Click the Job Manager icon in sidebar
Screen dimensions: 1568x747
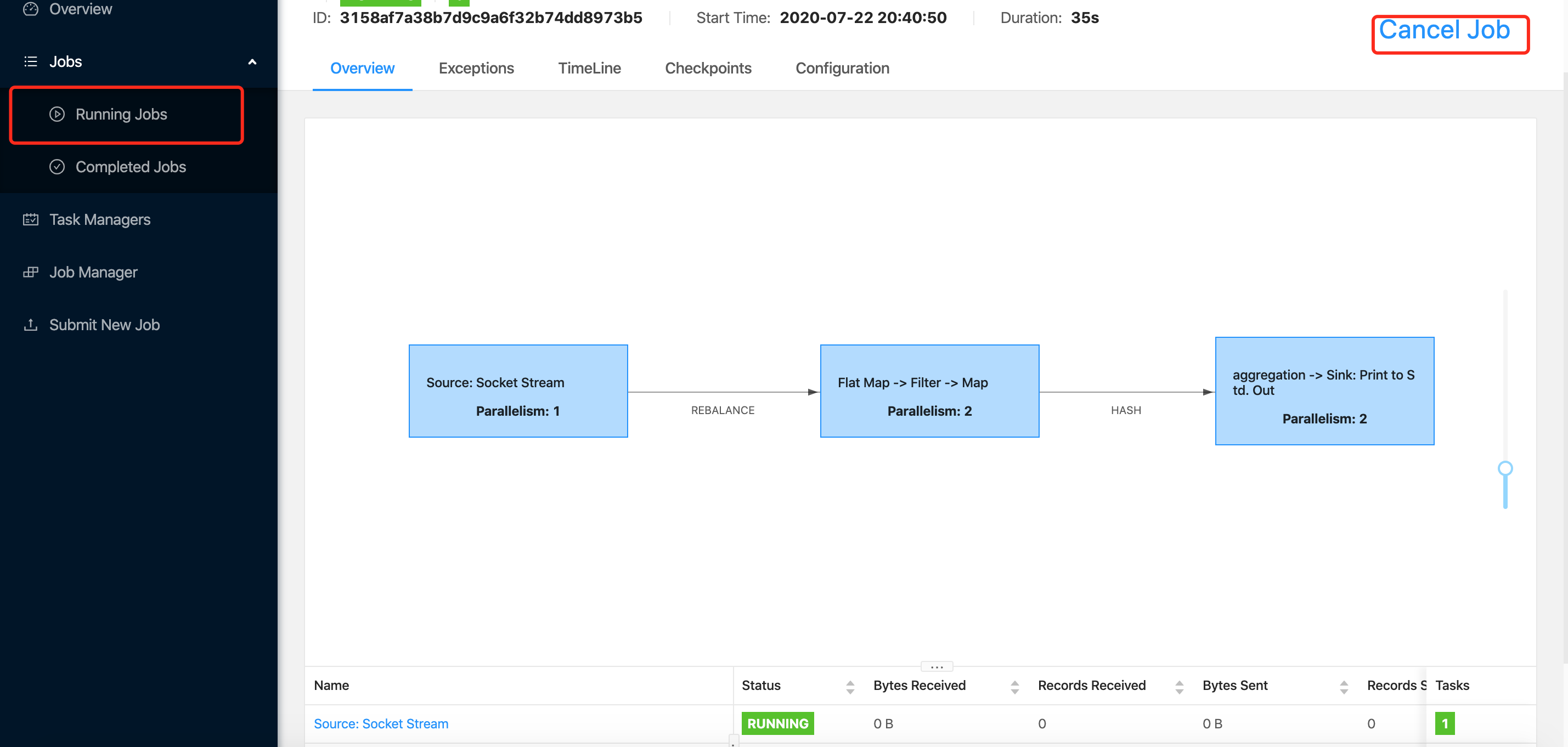click(30, 272)
